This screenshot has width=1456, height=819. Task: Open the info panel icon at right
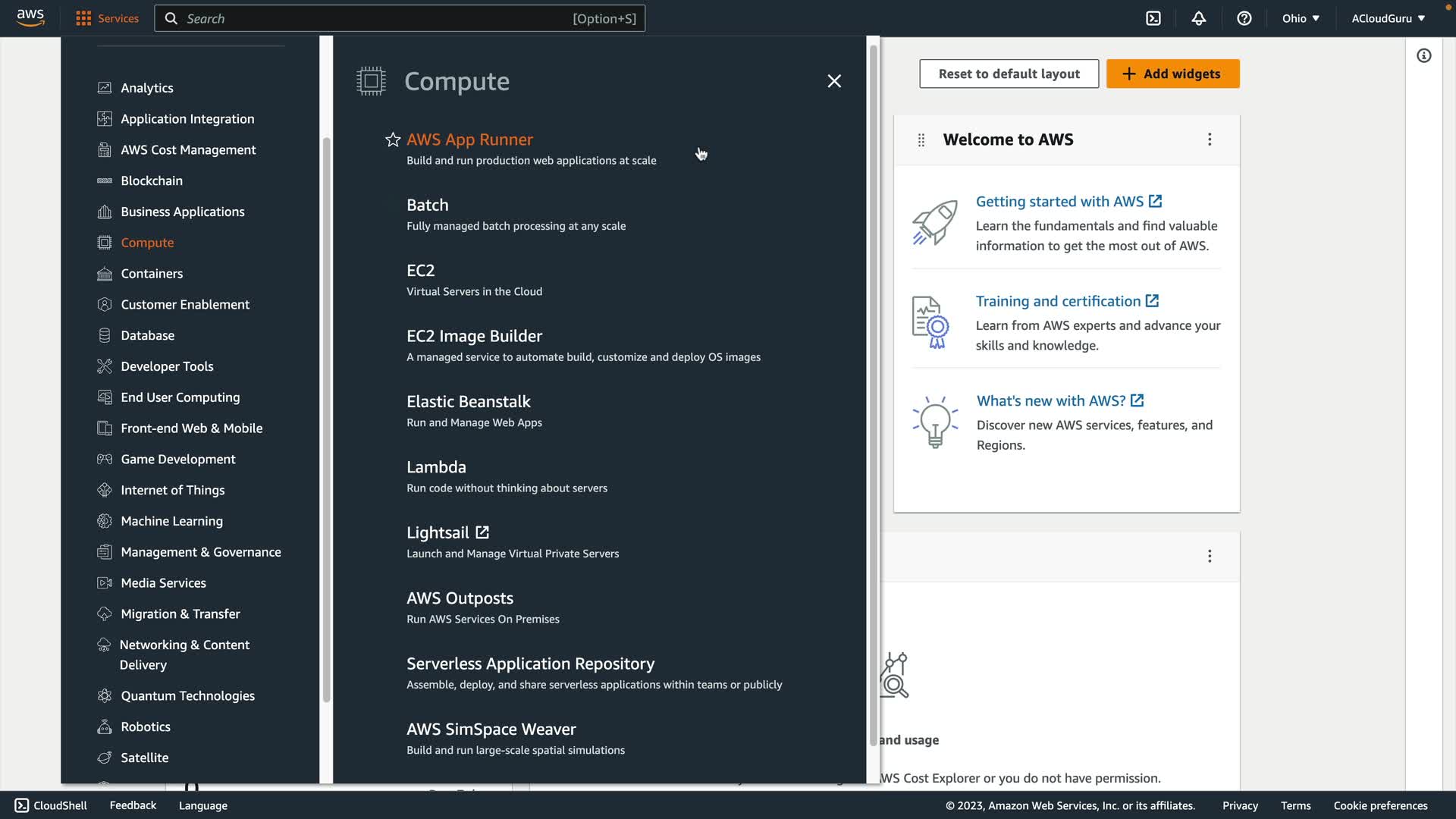(x=1423, y=55)
